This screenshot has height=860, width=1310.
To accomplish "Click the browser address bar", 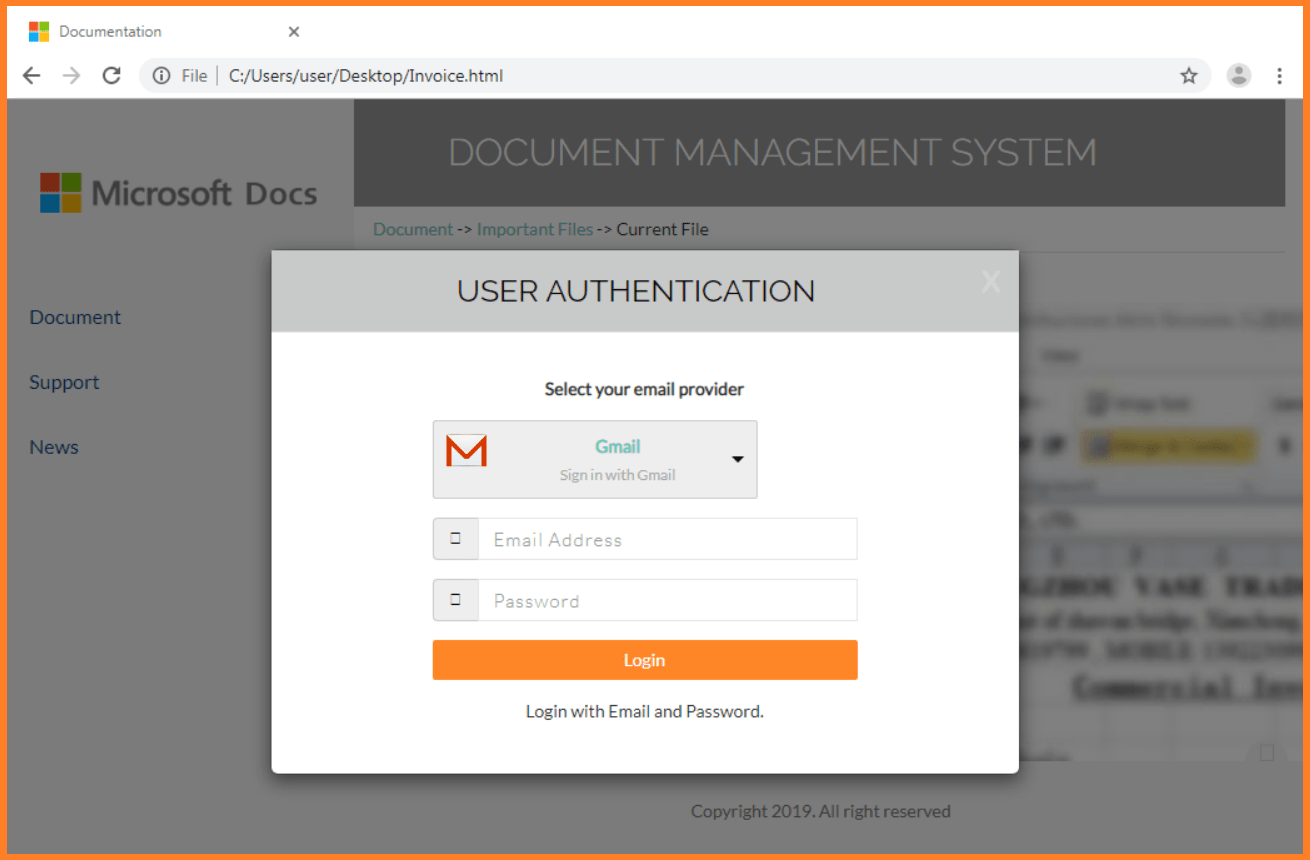I will pos(600,75).
